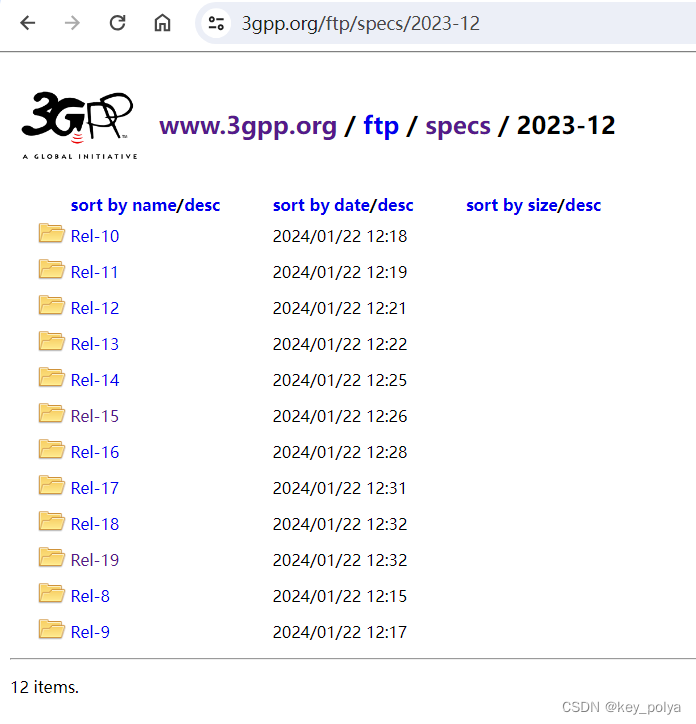Click the date 2024/01/22 12:28
The height and width of the screenshot is (724, 696).
[340, 452]
